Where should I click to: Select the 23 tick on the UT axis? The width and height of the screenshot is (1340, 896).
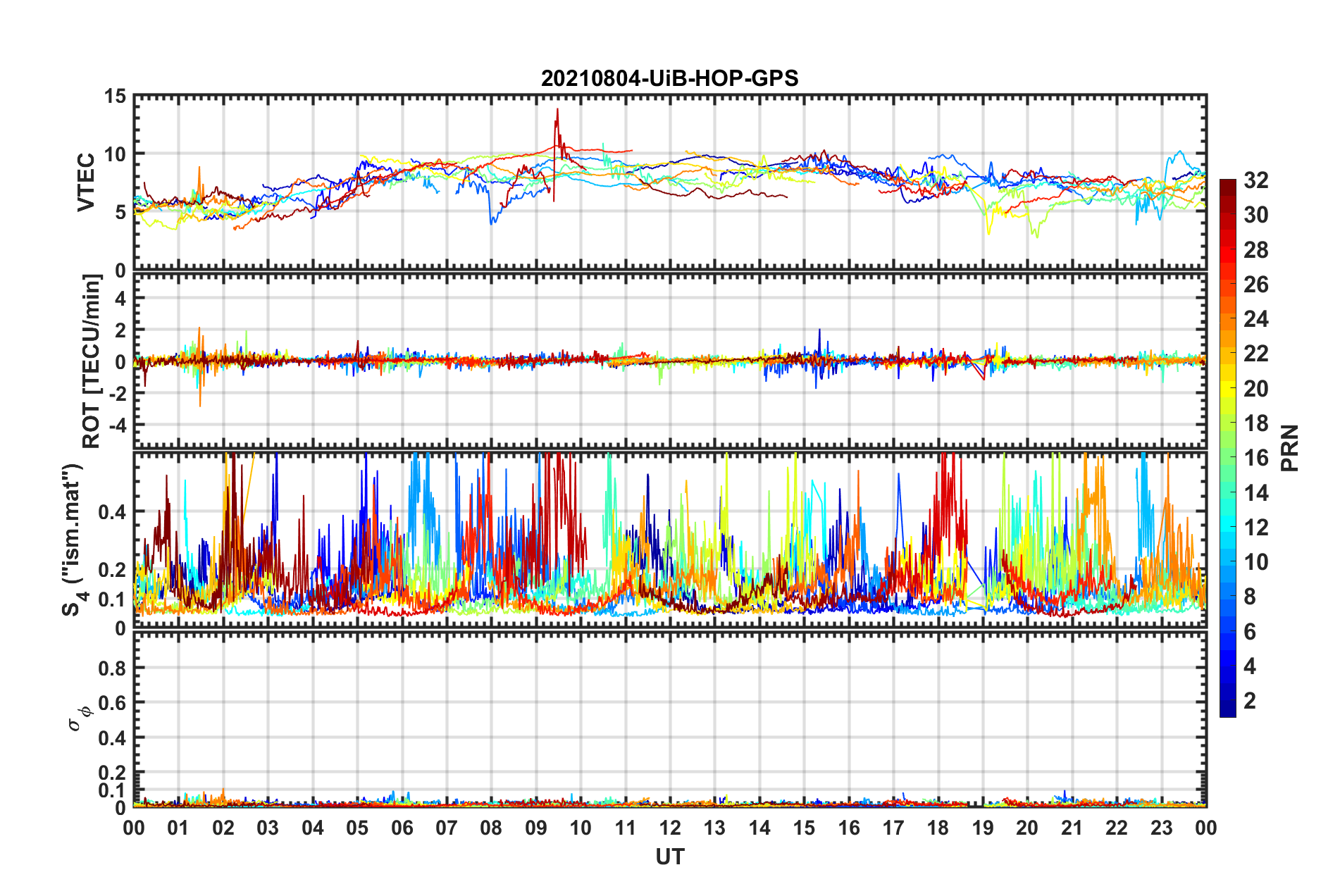pos(1161,828)
